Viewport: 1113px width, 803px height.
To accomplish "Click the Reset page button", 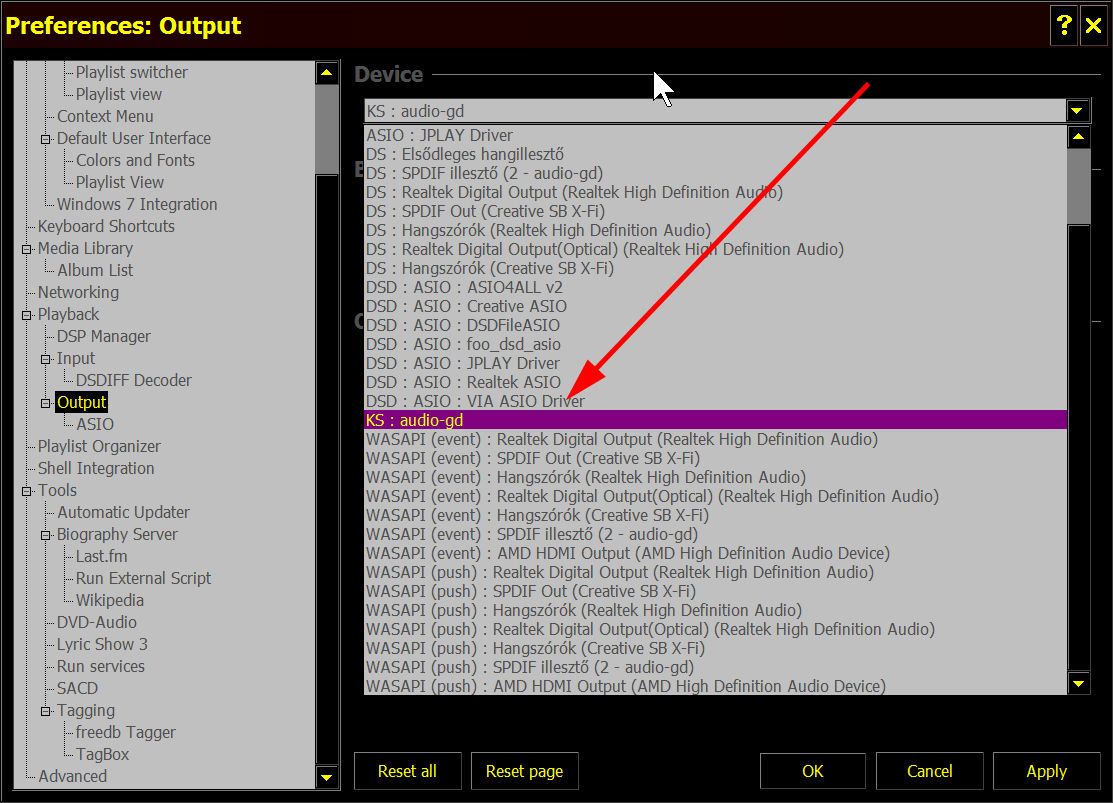I will pyautogui.click(x=525, y=771).
